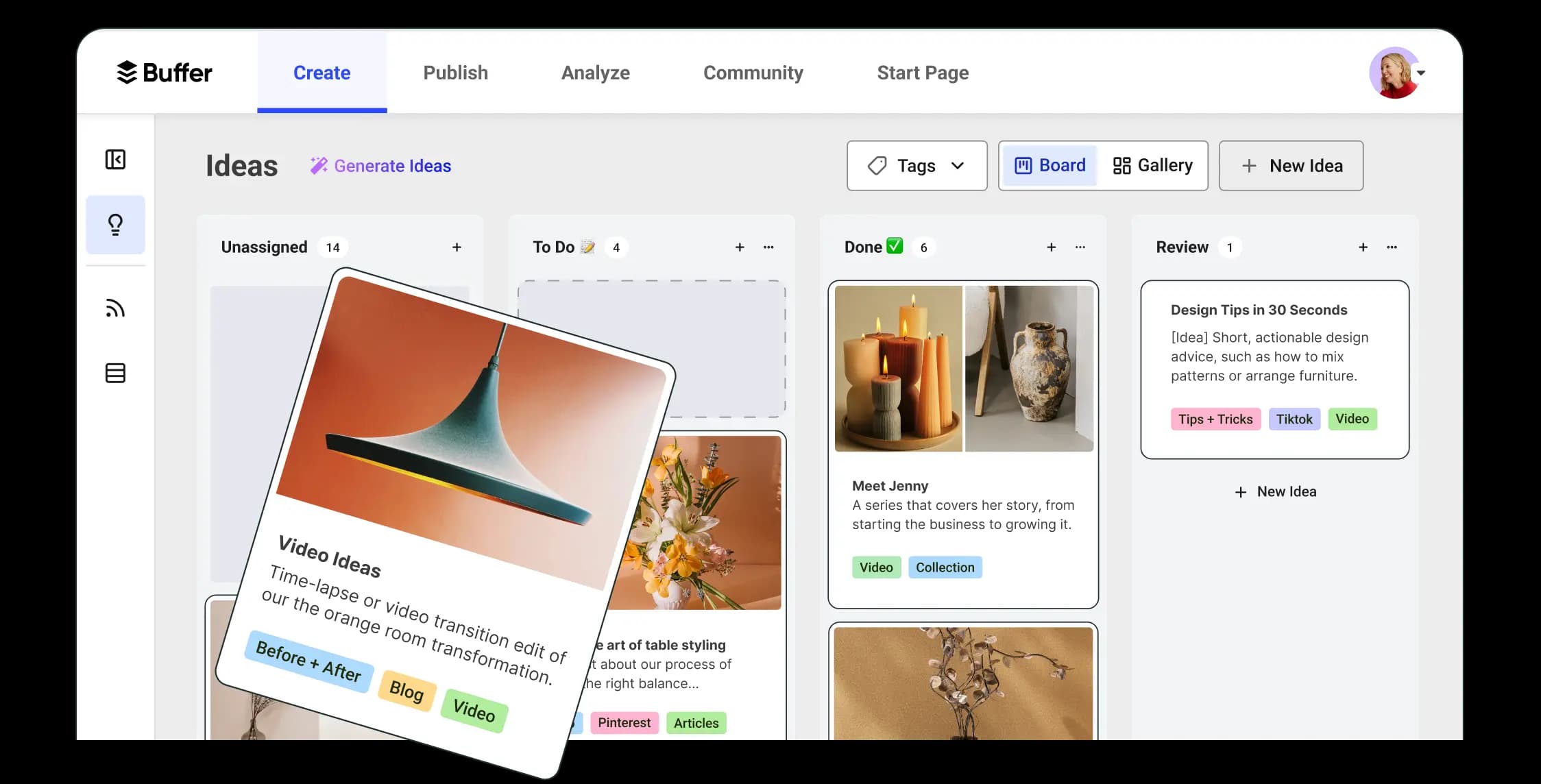Viewport: 1541px width, 784px height.
Task: Add an idea to the To Do column
Action: [740, 247]
